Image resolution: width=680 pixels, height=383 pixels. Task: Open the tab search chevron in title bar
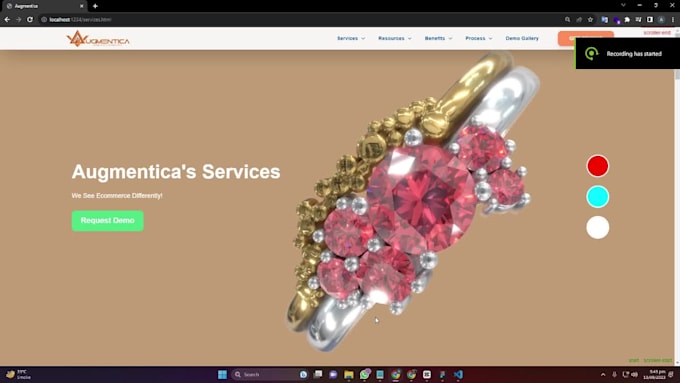(x=623, y=5)
